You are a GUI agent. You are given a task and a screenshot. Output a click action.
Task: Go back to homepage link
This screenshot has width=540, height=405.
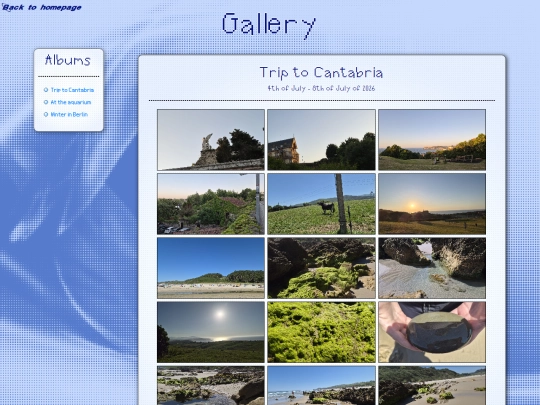(42, 7)
